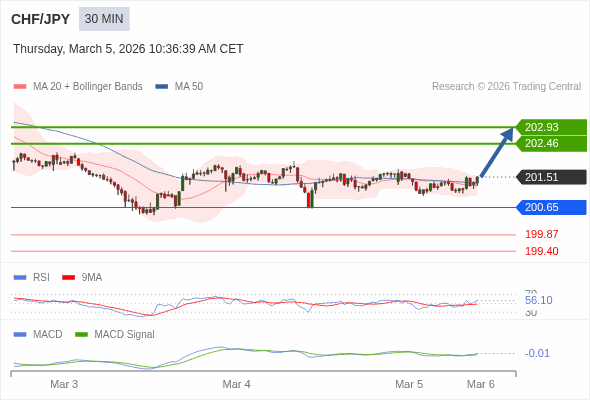
Task: Click the CHF/JPY pair title
Action: 41,19
